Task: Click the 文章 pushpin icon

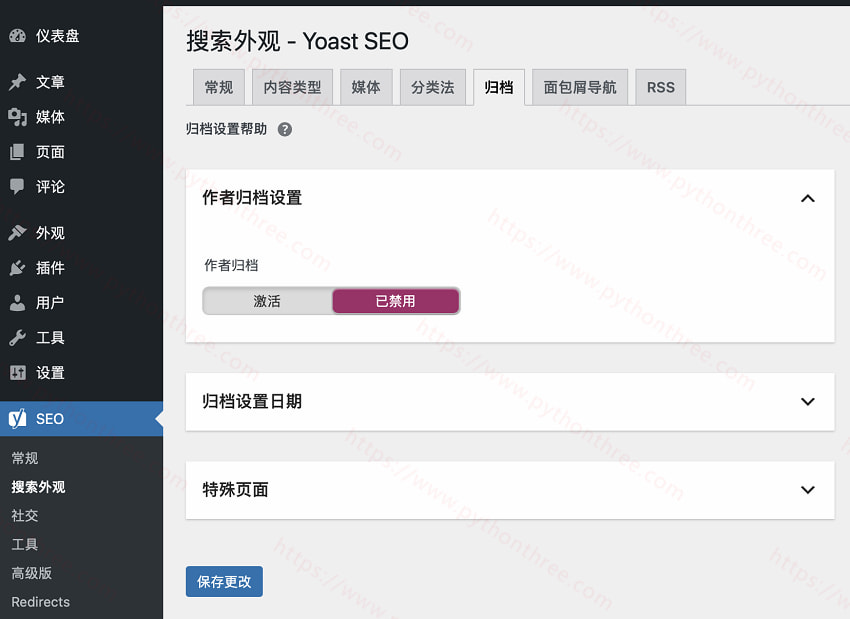Action: point(17,82)
